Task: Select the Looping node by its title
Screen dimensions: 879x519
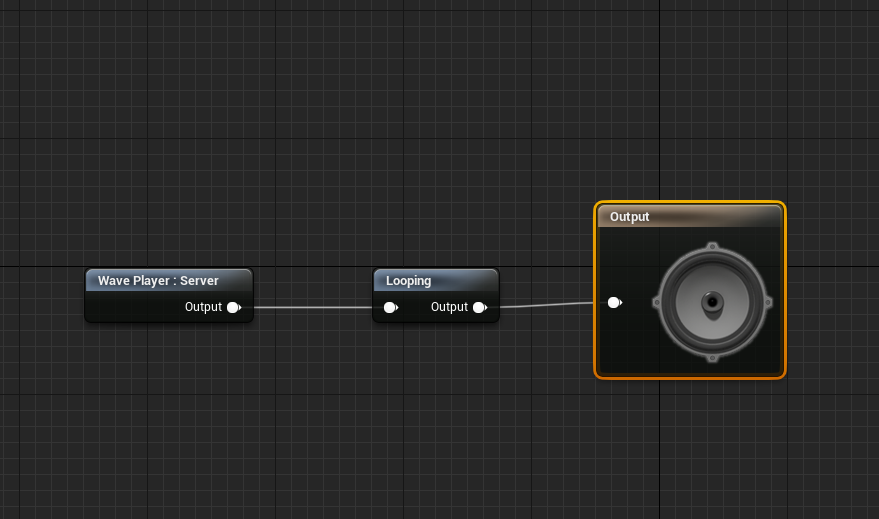Action: coord(409,281)
